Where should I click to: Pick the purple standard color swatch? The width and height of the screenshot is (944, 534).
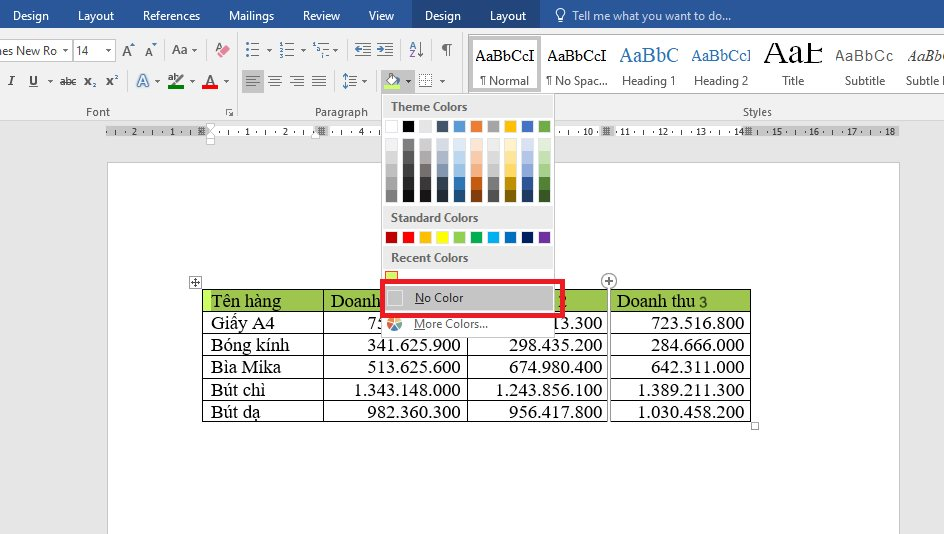pyautogui.click(x=544, y=237)
